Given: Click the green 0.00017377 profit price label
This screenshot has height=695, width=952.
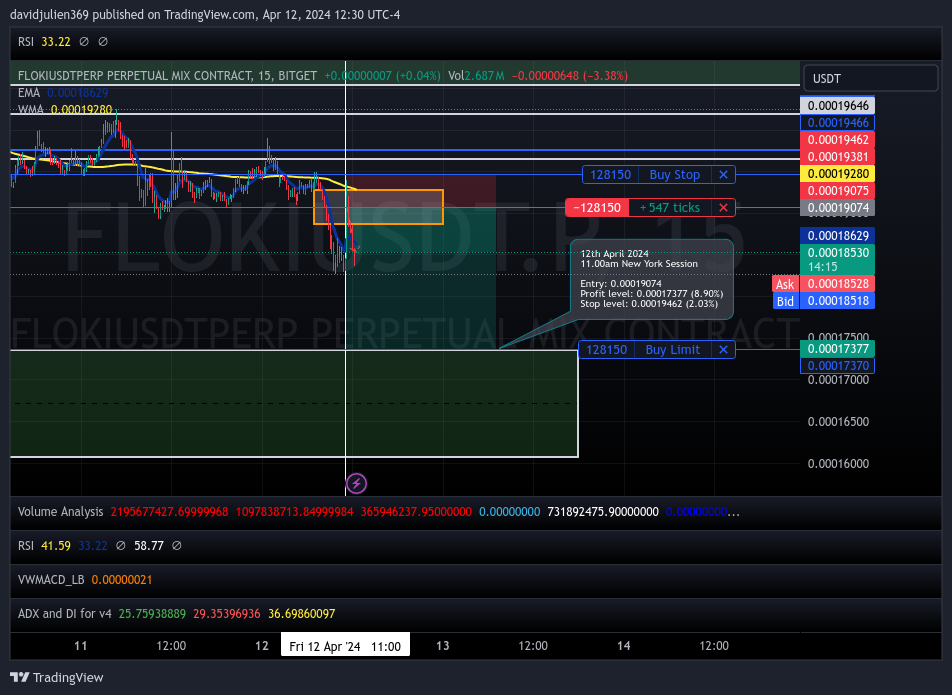Looking at the screenshot, I should pos(837,348).
